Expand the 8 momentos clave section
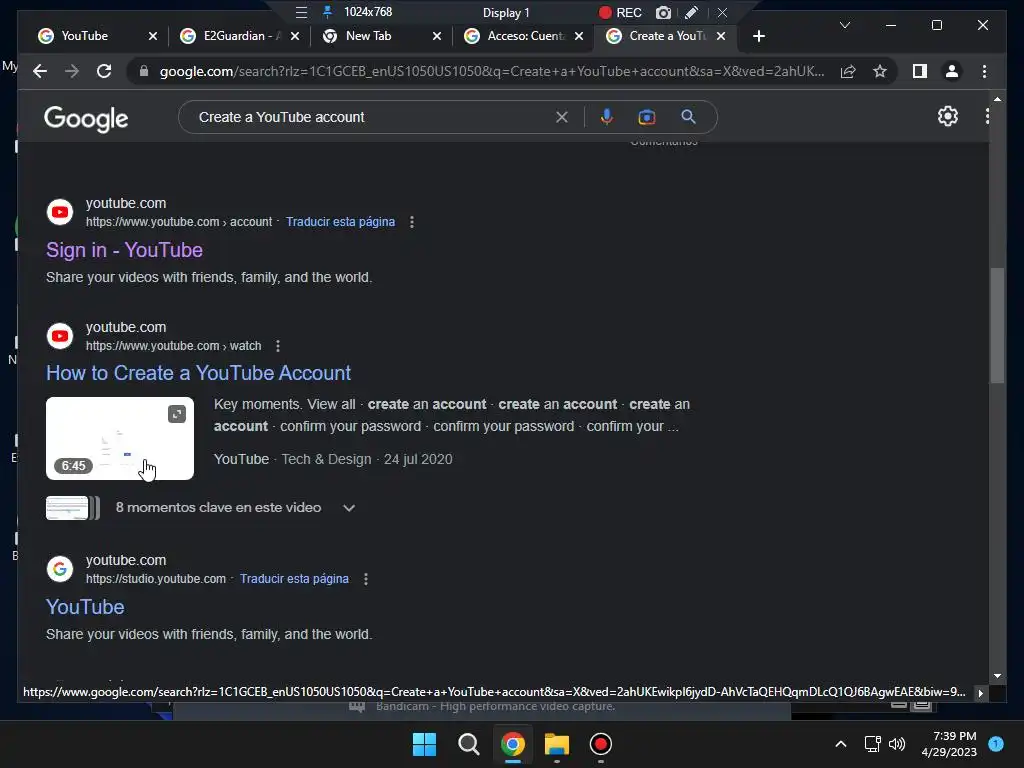 [x=349, y=508]
